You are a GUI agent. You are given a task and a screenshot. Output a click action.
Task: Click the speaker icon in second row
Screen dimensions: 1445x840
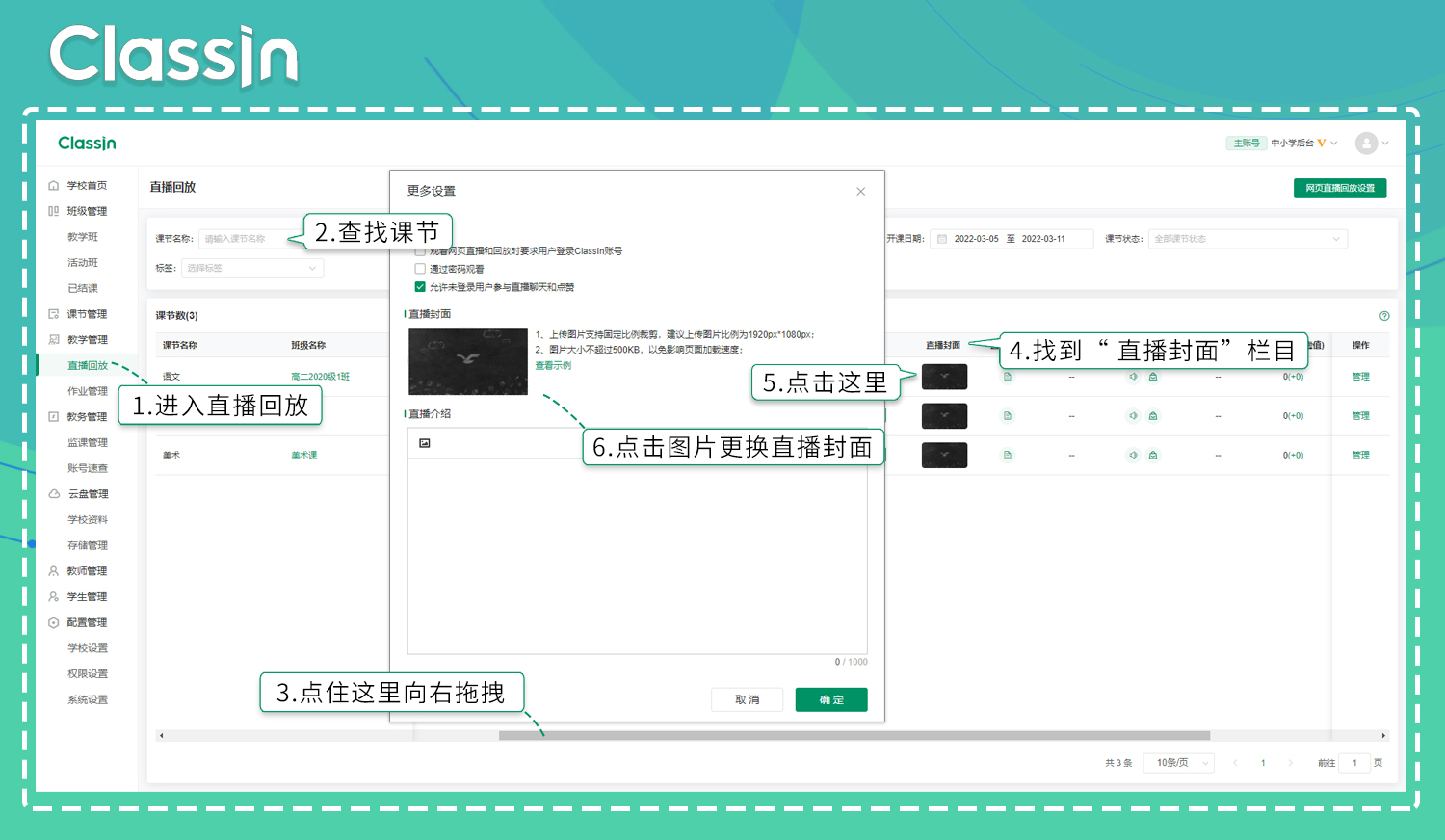[1133, 416]
